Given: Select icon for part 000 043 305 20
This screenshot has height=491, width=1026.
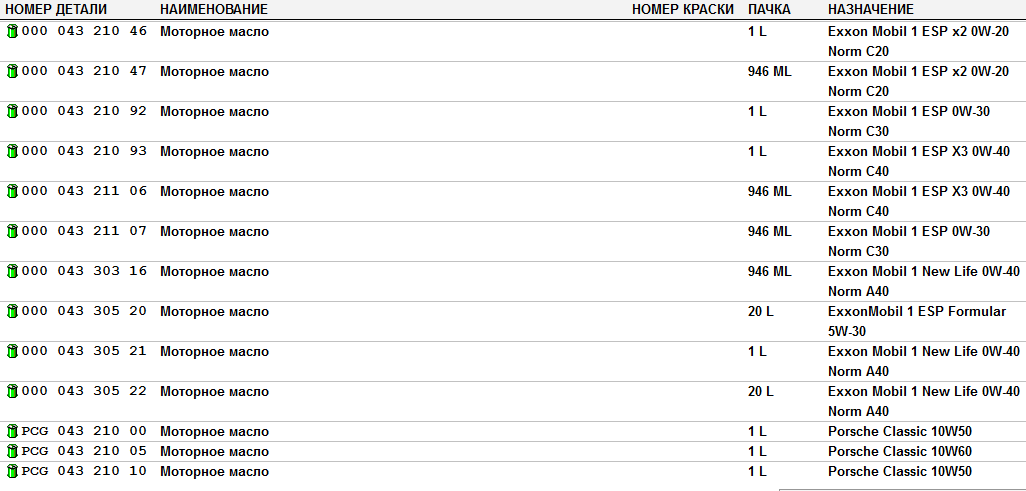Looking at the screenshot, I should click(x=12, y=311).
